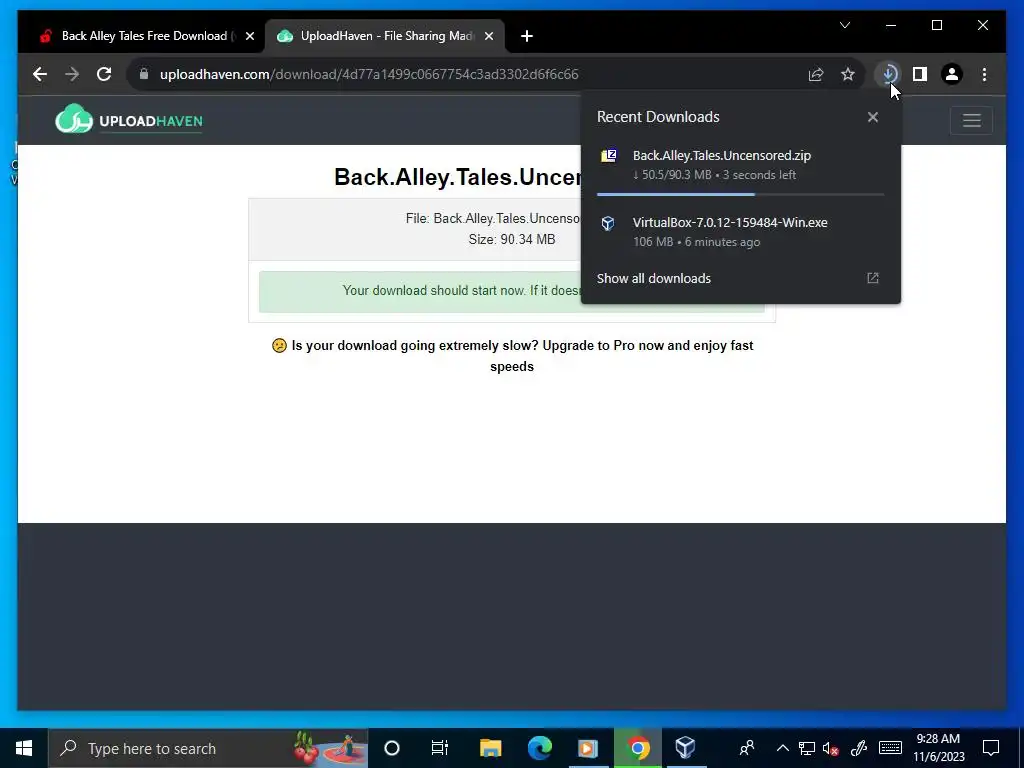Viewport: 1024px width, 768px height.
Task: Open the People icon in system tray
Action: pos(746,748)
